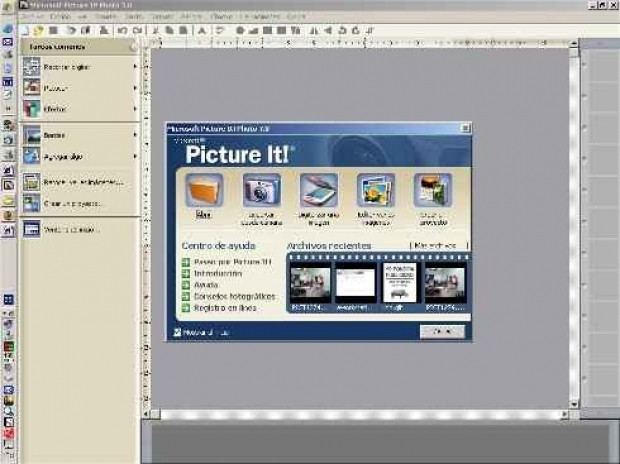Screen dimensions: 620x464
Task: Click the Redo arrow in toolbar
Action: pyautogui.click(x=137, y=30)
